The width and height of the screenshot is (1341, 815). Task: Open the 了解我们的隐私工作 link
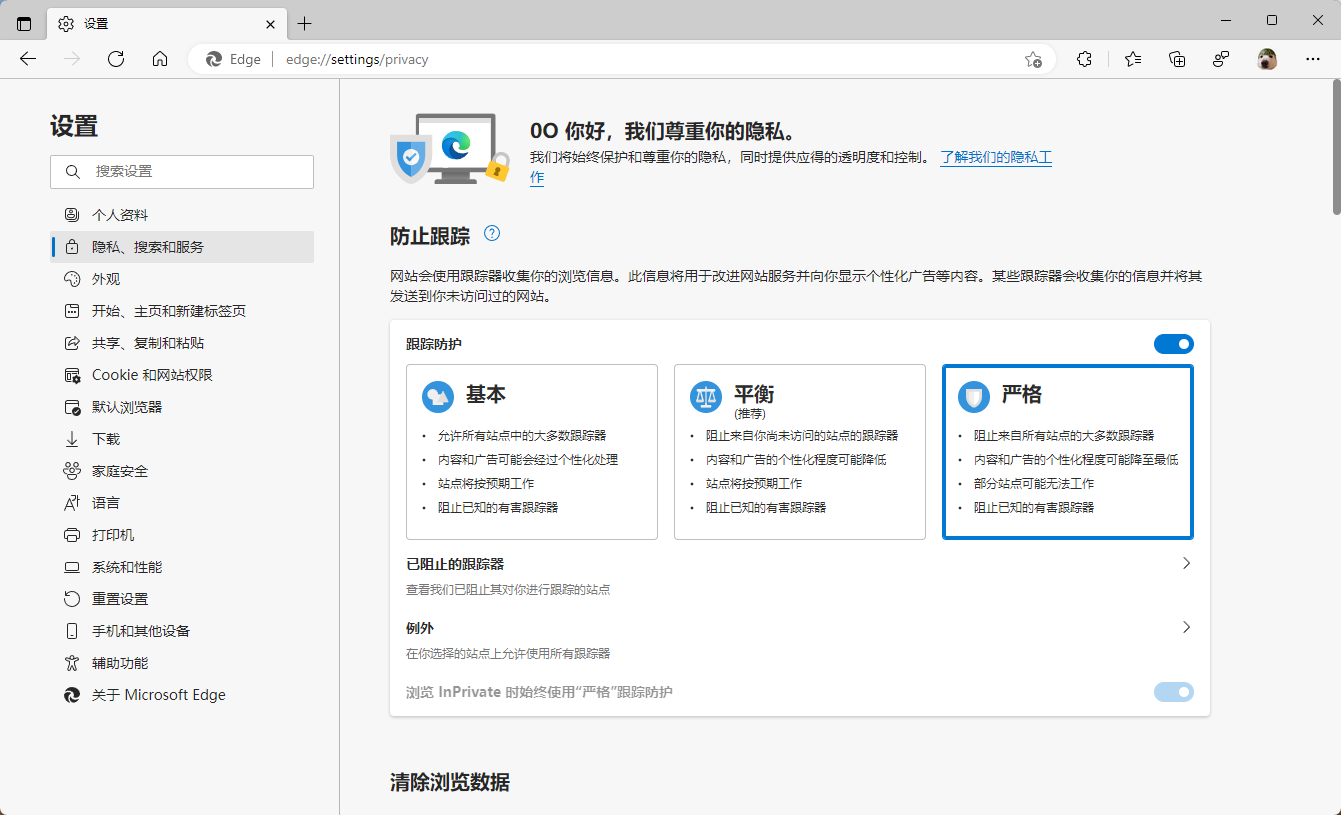[x=996, y=157]
